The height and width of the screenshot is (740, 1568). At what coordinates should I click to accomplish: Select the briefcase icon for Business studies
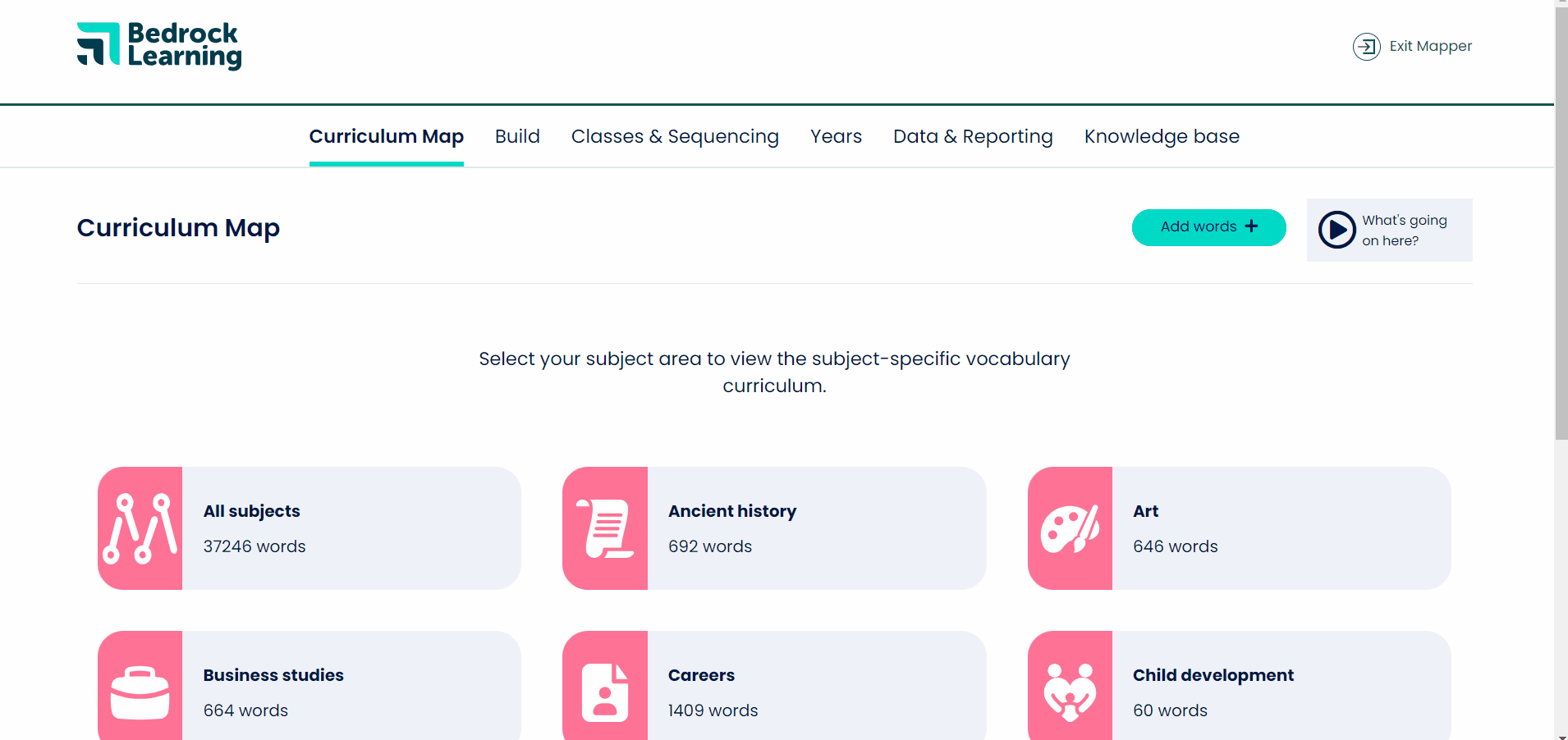click(140, 692)
